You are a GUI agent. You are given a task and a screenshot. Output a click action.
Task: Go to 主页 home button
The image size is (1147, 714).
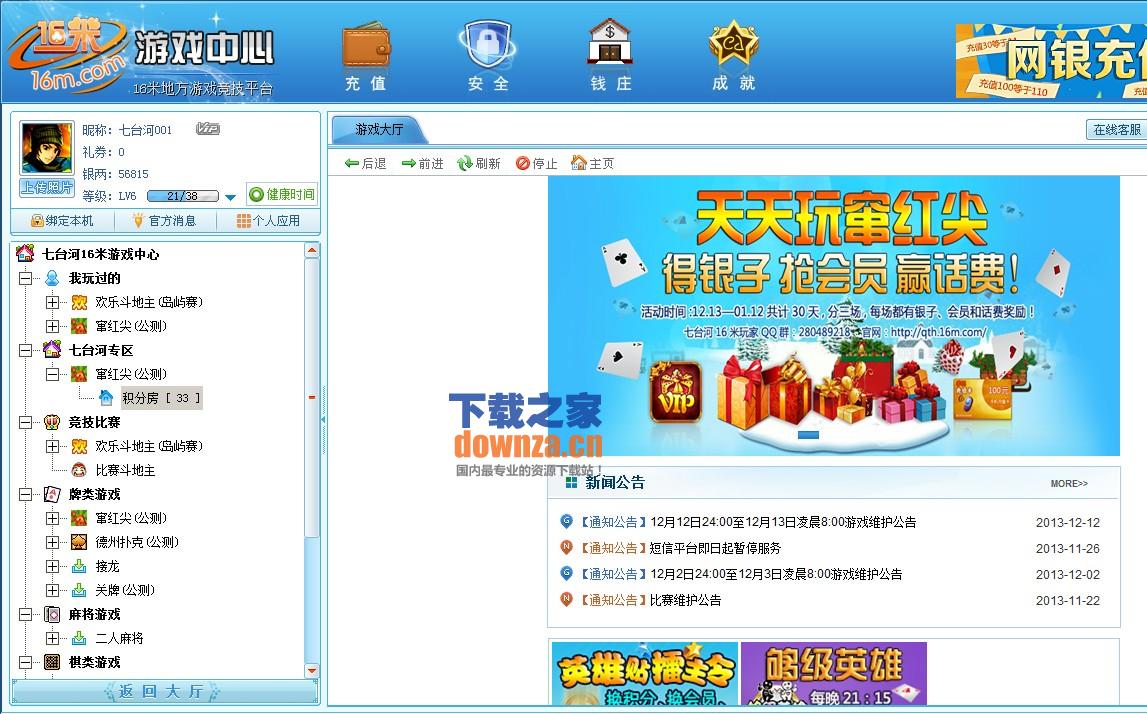tap(593, 163)
